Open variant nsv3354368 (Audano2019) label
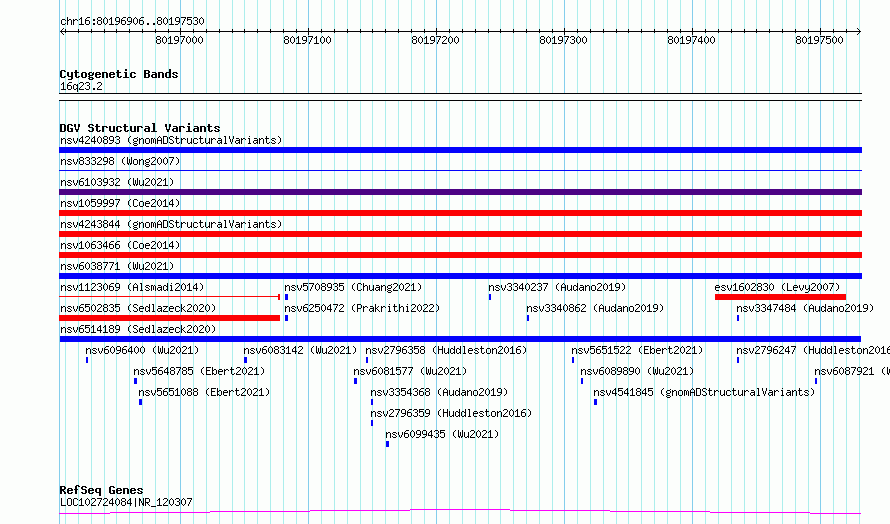 click(x=439, y=392)
